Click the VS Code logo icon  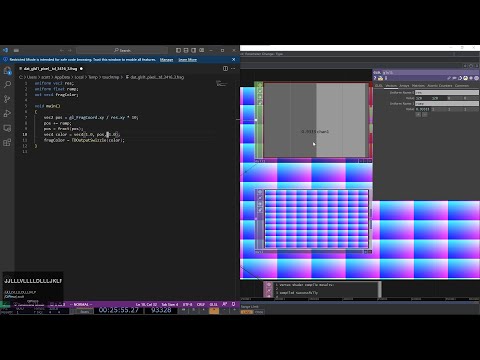coord(5,50)
